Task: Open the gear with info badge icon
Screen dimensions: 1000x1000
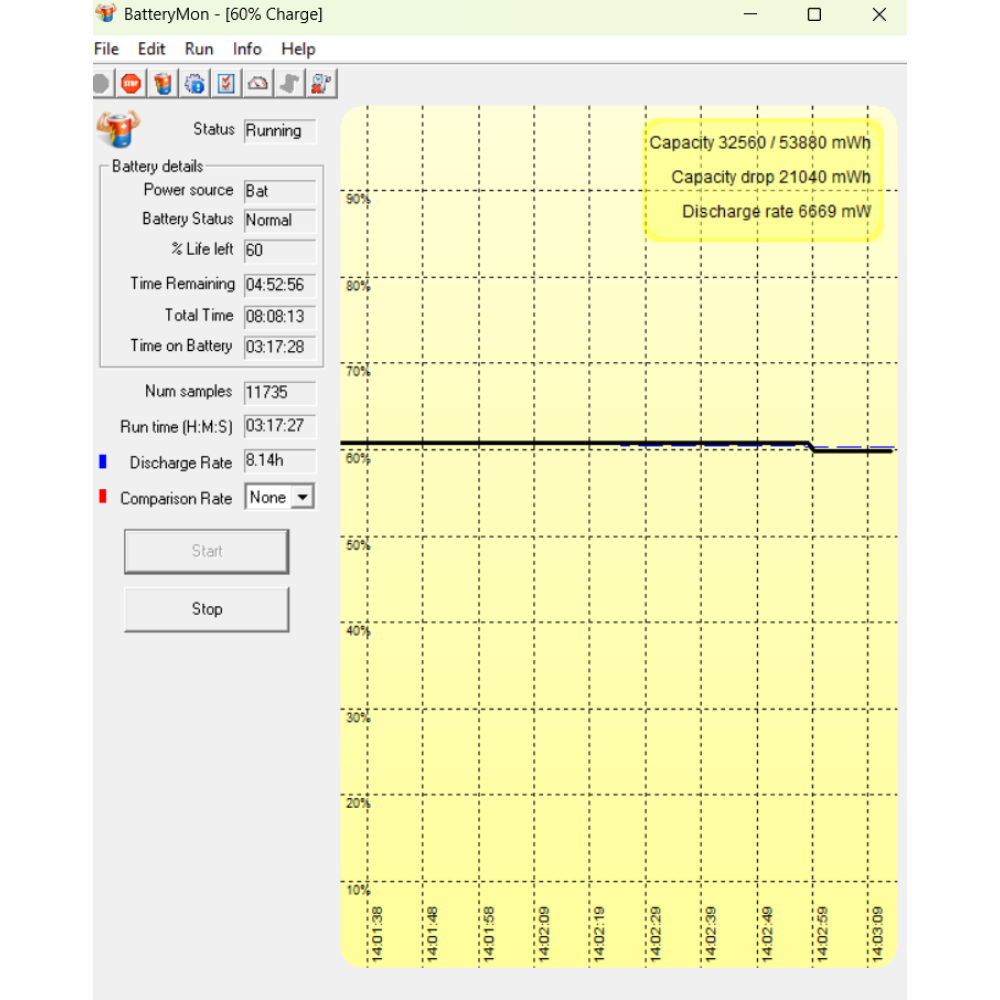Action: pos(195,84)
